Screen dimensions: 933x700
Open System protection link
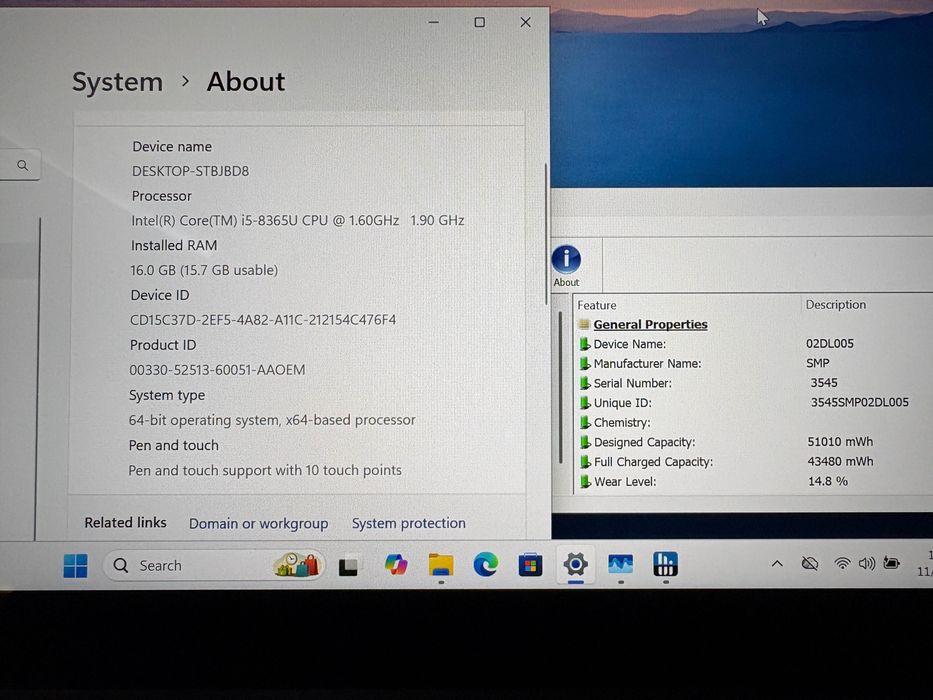click(408, 523)
